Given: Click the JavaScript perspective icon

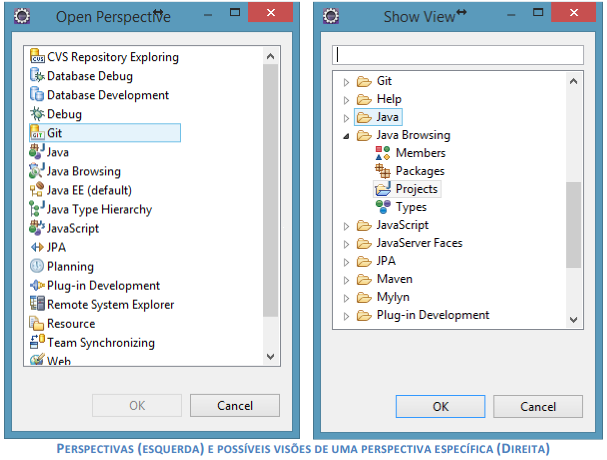Looking at the screenshot, I should coord(37,228).
